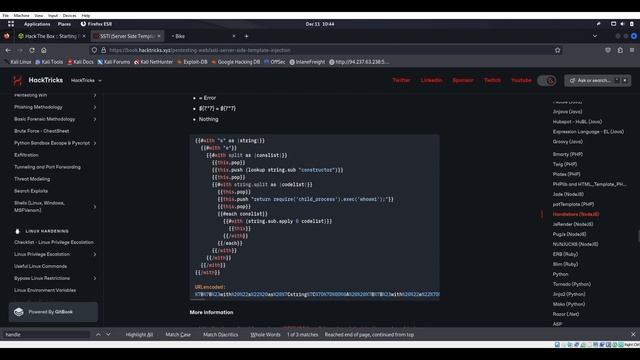Close the find bar

point(633,334)
